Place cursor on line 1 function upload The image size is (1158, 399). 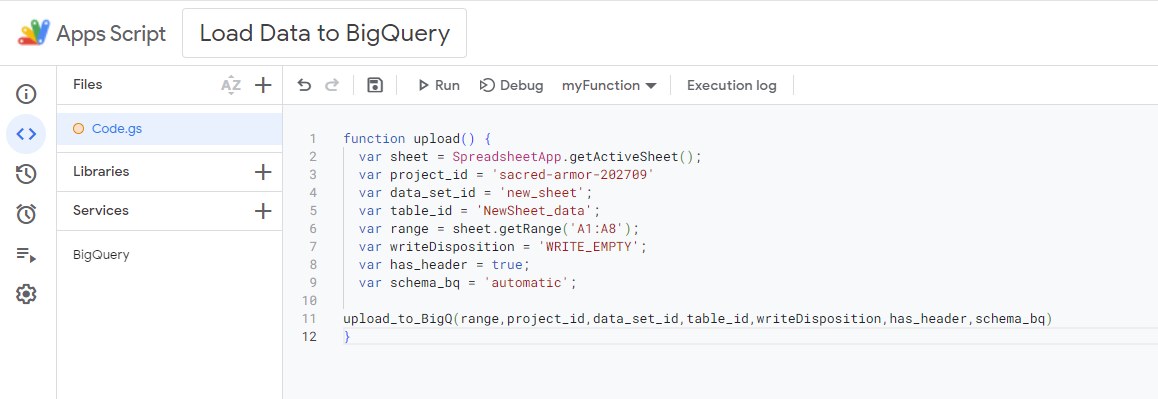click(417, 138)
